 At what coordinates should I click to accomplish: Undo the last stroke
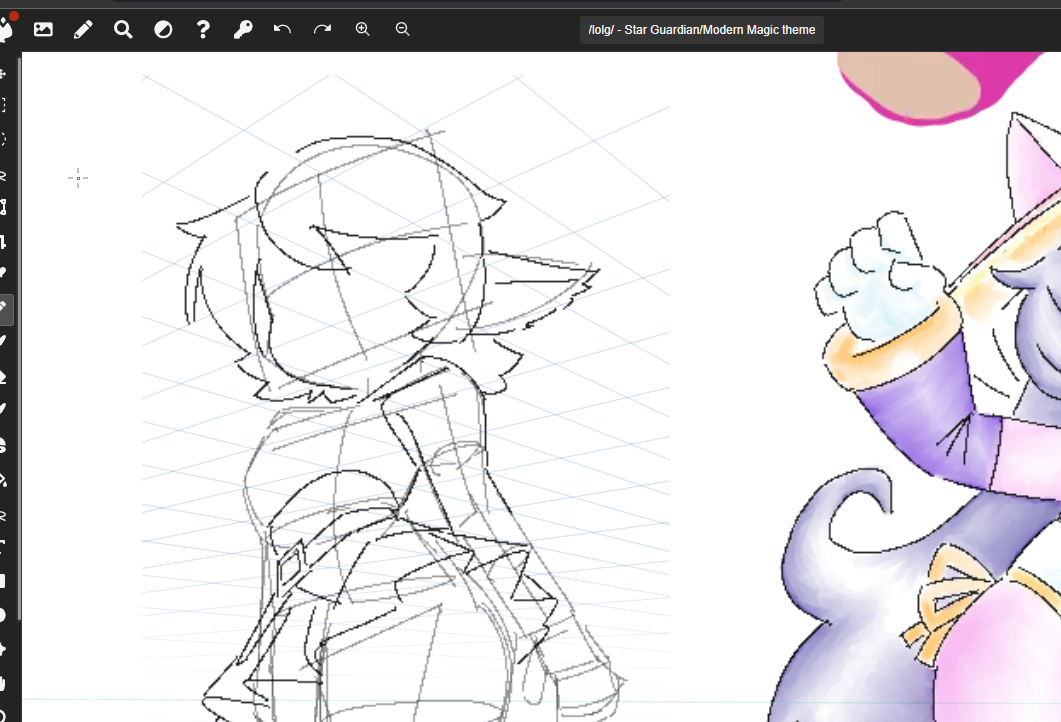pos(282,28)
